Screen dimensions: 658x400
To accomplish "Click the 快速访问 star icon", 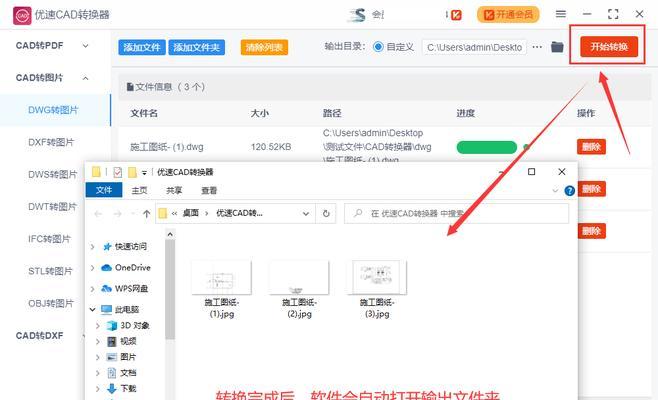I will 107,247.
